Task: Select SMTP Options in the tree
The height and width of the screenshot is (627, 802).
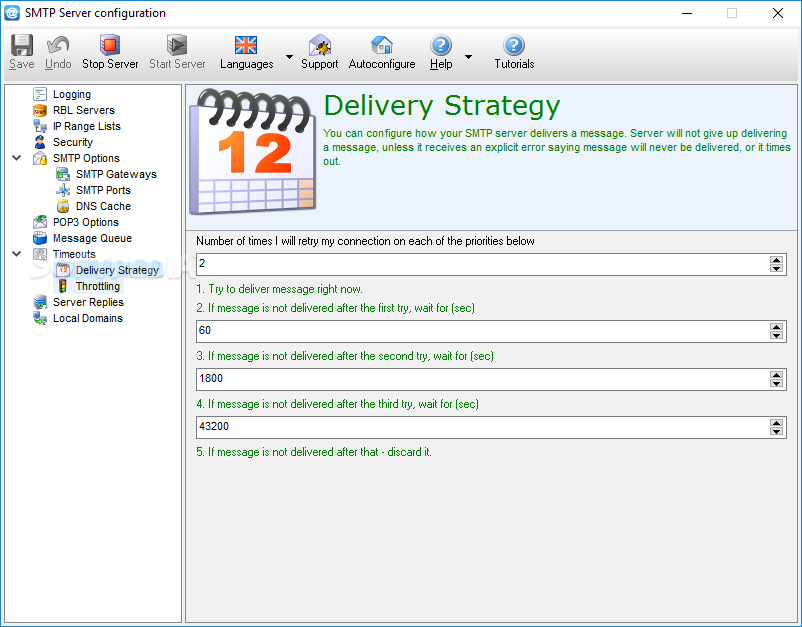Action: 86,158
